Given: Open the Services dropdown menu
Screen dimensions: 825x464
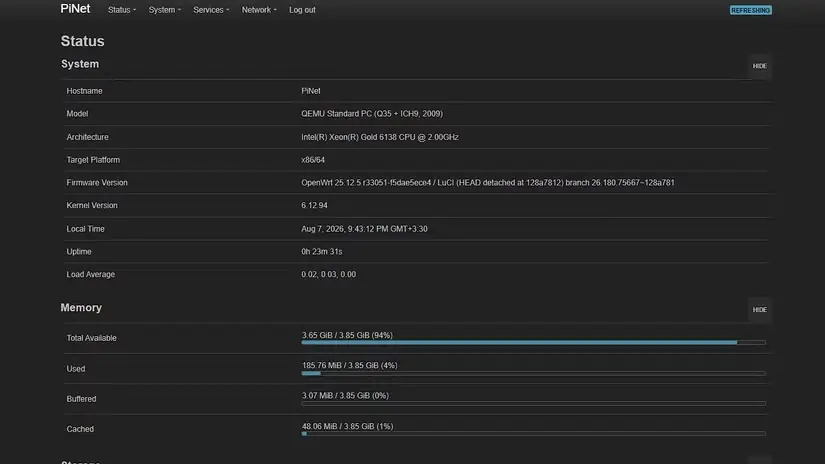Looking at the screenshot, I should [211, 10].
